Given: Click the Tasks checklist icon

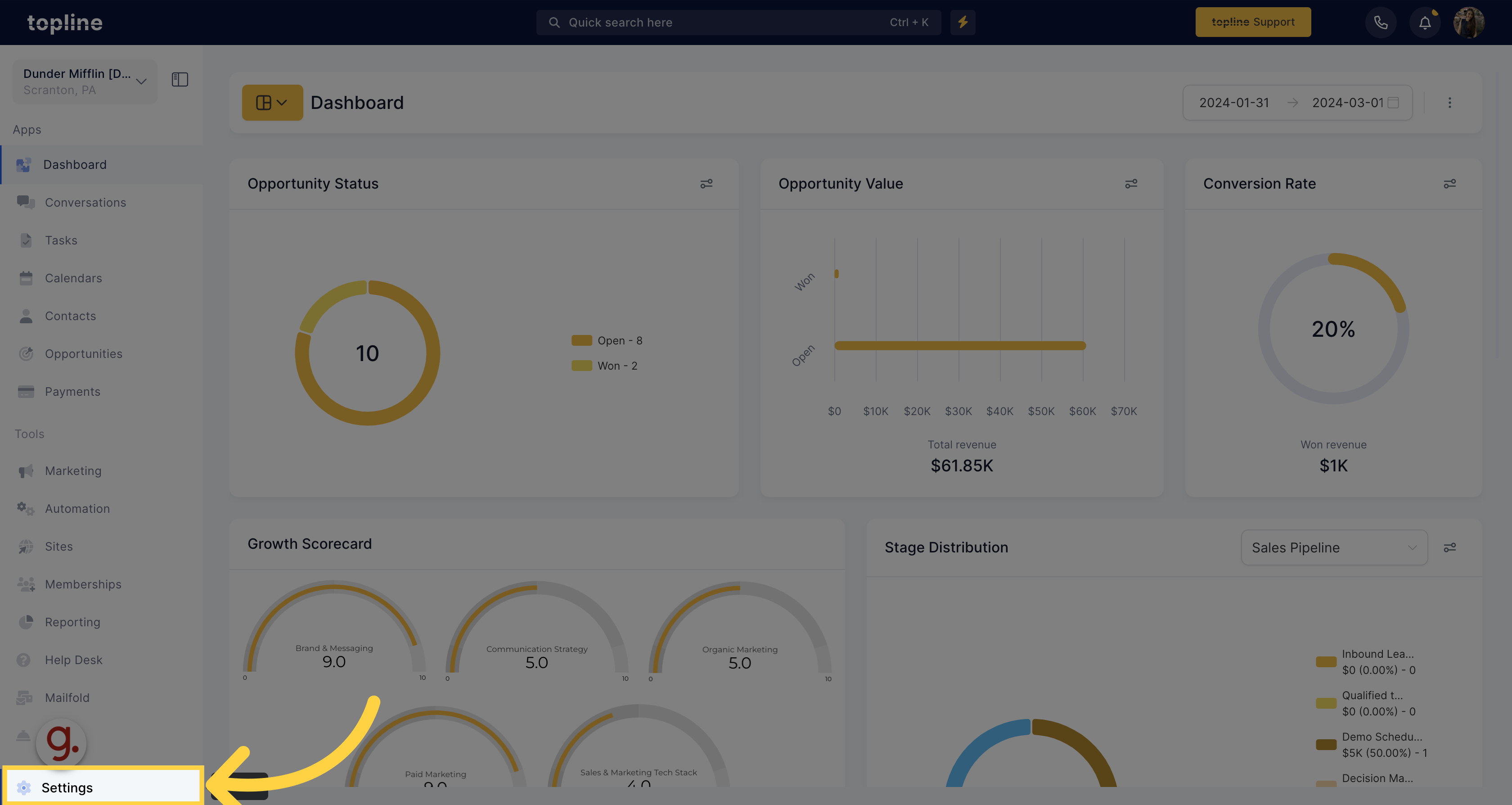Looking at the screenshot, I should pos(26,240).
